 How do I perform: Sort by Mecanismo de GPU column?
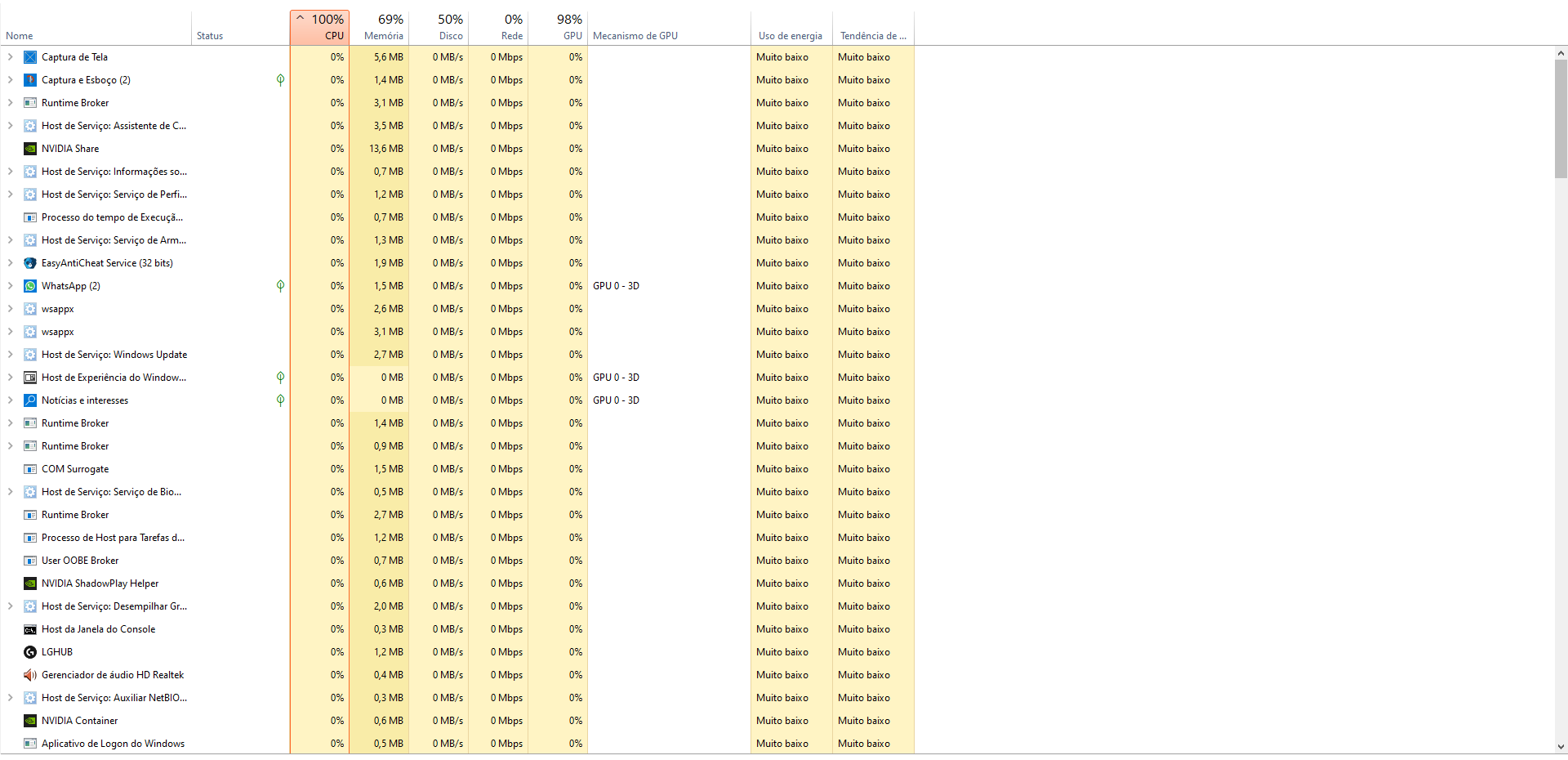point(669,28)
